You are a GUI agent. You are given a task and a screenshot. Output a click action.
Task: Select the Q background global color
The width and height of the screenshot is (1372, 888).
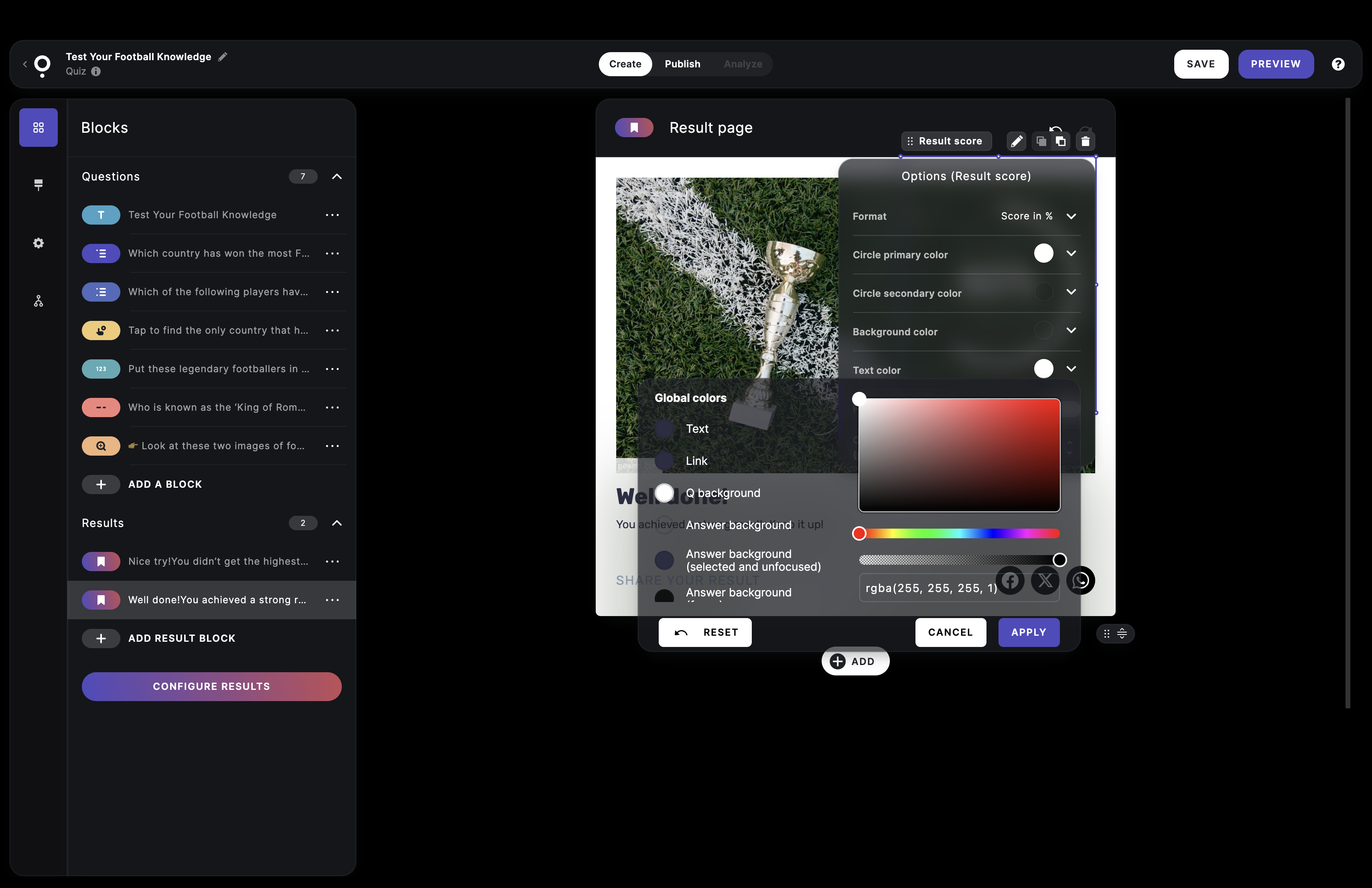[x=665, y=493]
